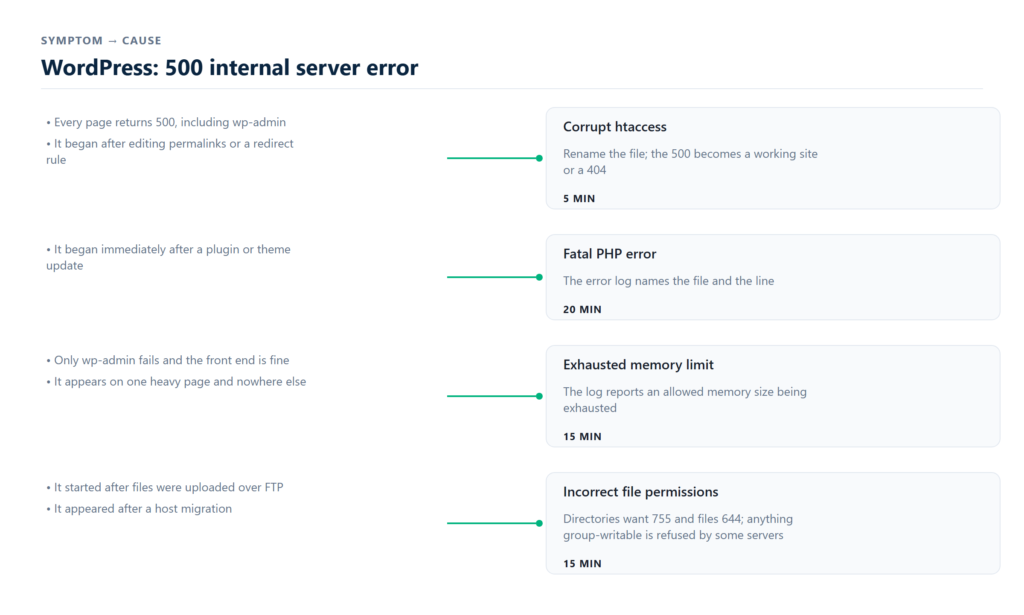Click '15 MIN' in Exhausted memory limit card
Viewport: 1024px width, 615px height.
(582, 437)
